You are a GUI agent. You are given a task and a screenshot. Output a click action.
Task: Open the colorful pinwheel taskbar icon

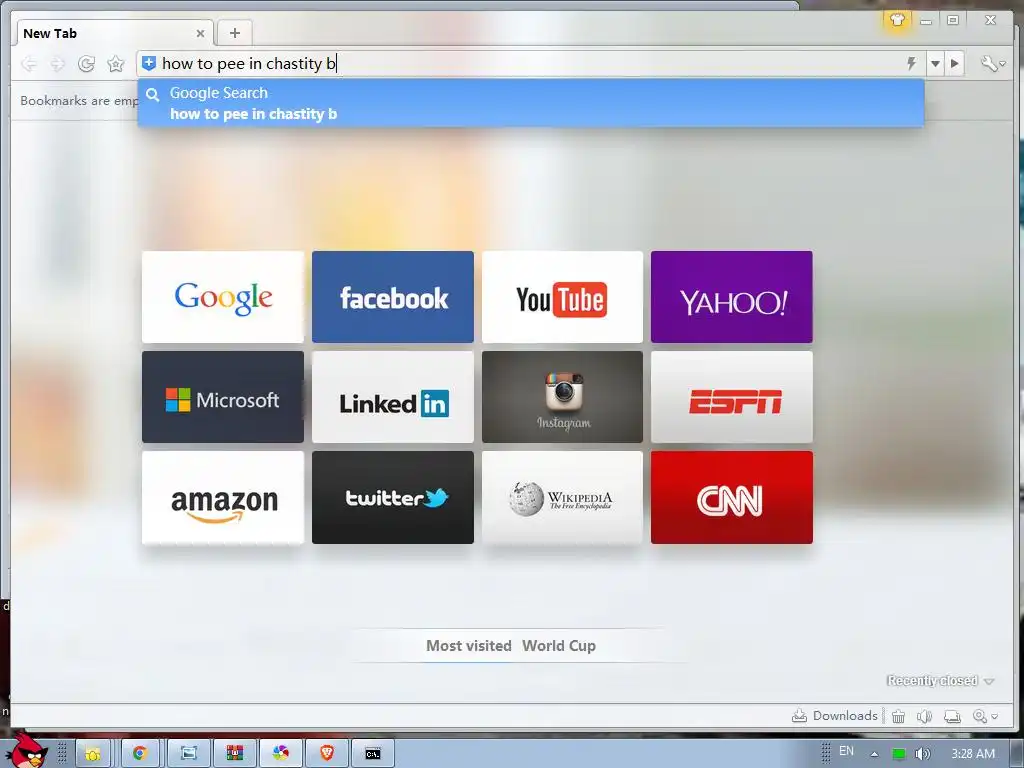(x=281, y=754)
